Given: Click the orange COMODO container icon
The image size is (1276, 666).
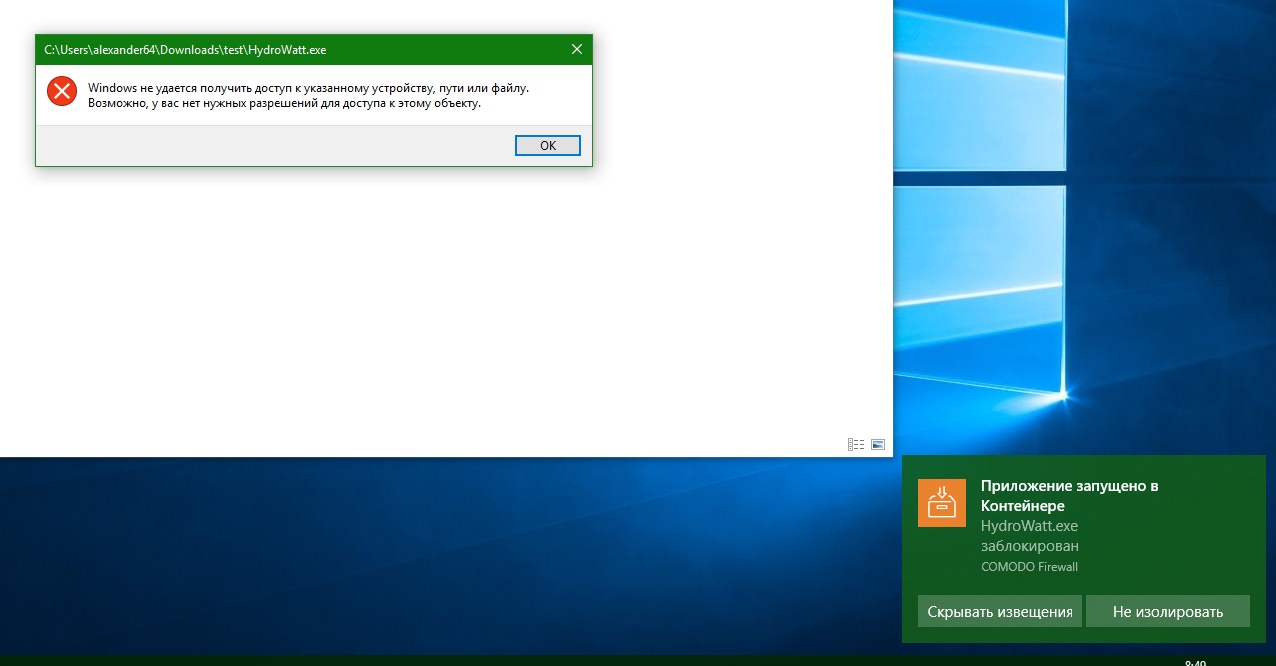Looking at the screenshot, I should (x=942, y=503).
